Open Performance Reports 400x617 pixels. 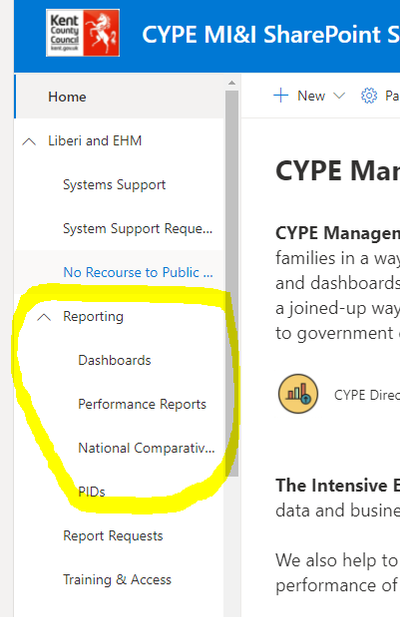tap(142, 405)
